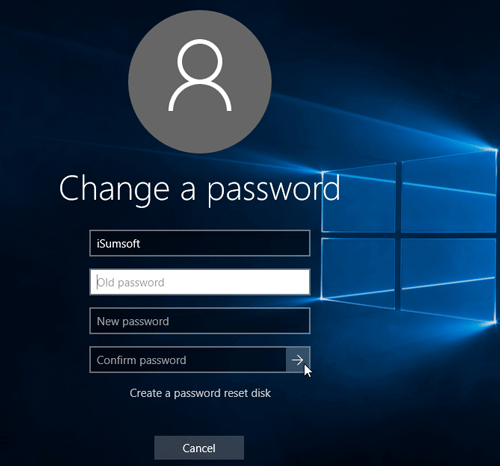Select the iSumsoft username field
This screenshot has height=466, width=500.
pos(200,243)
